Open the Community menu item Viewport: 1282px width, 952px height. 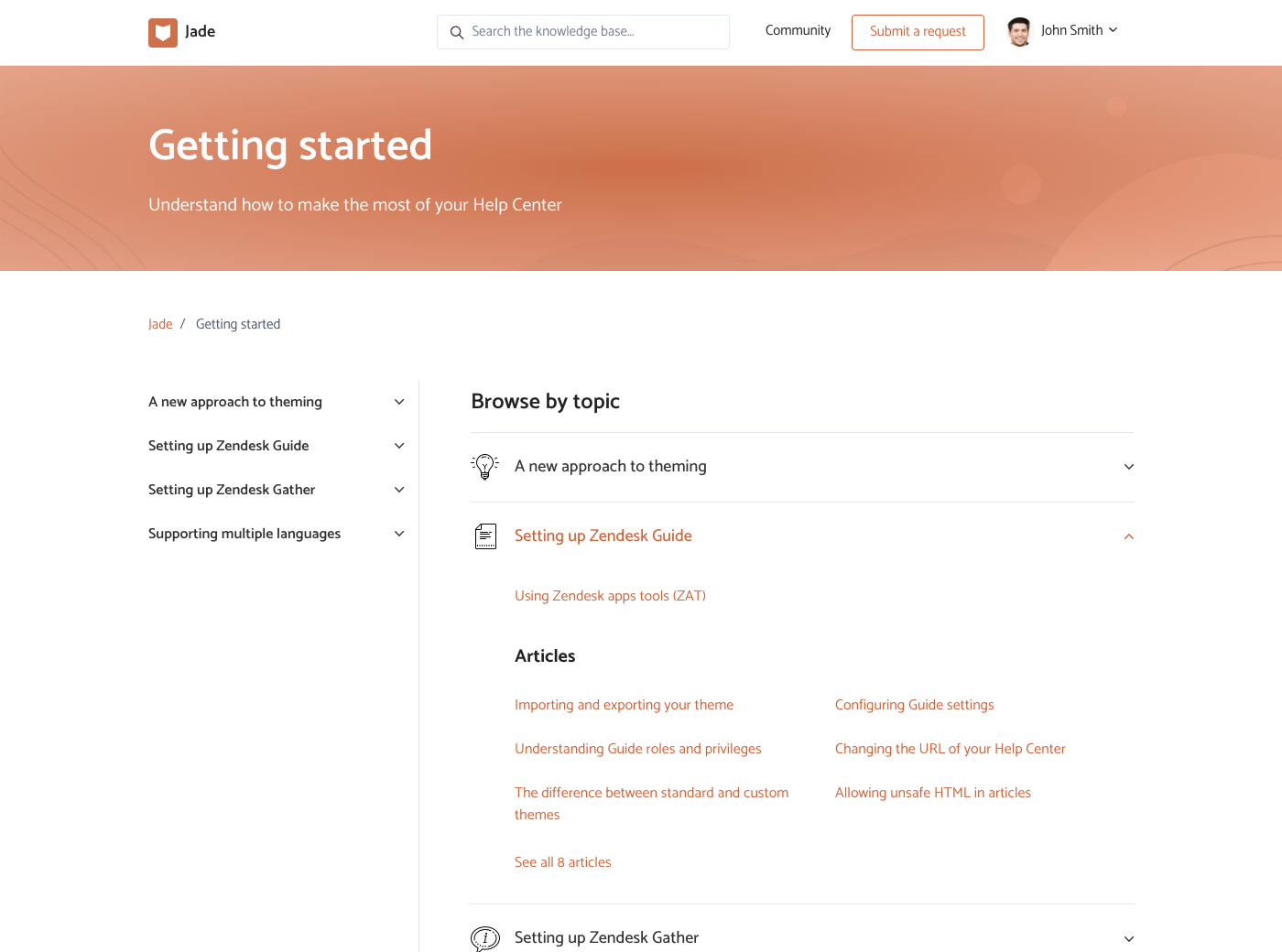point(798,31)
